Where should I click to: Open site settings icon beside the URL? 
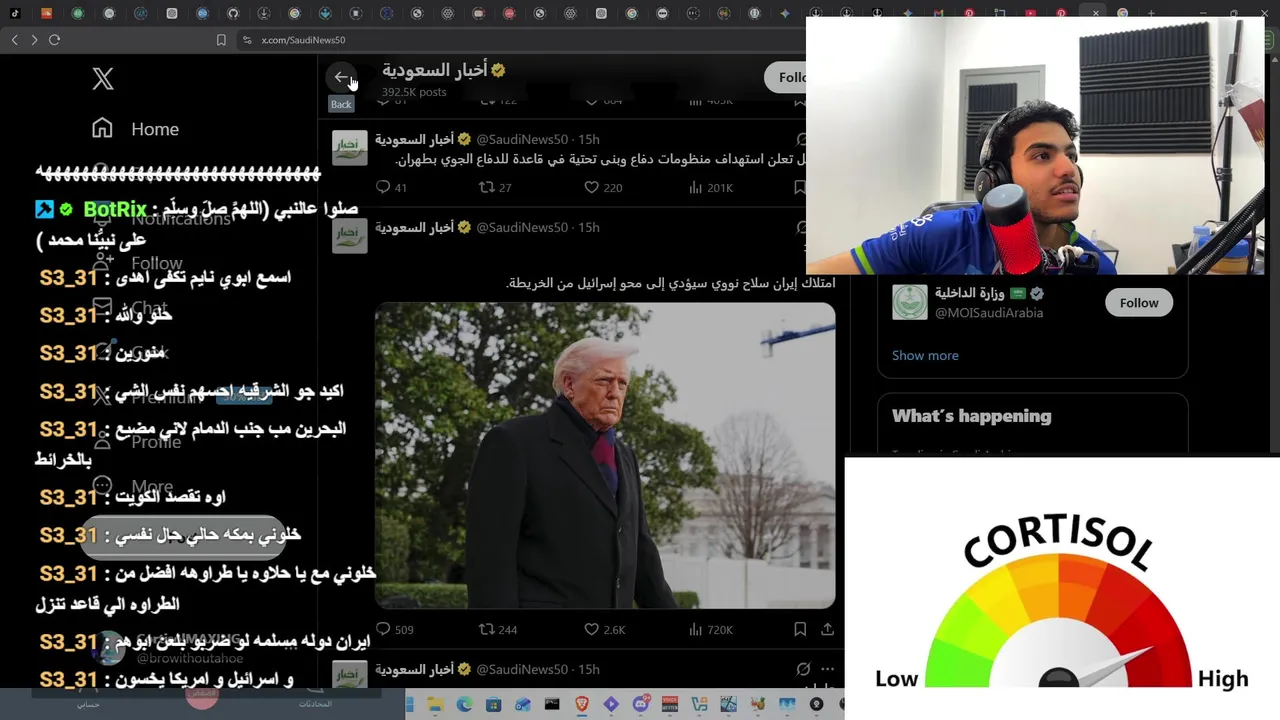(x=247, y=40)
